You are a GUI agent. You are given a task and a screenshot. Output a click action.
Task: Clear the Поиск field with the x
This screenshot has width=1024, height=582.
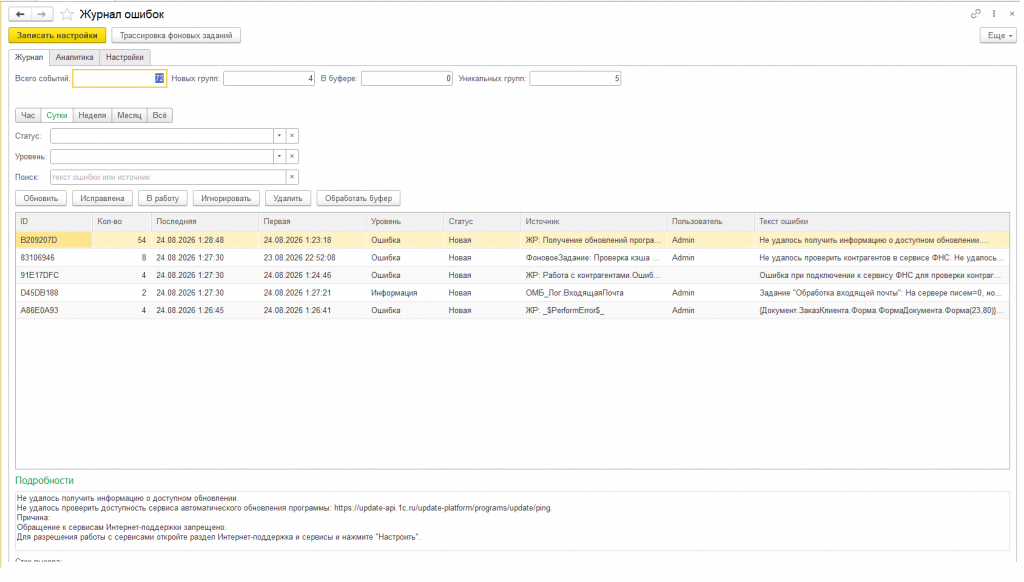(x=292, y=177)
